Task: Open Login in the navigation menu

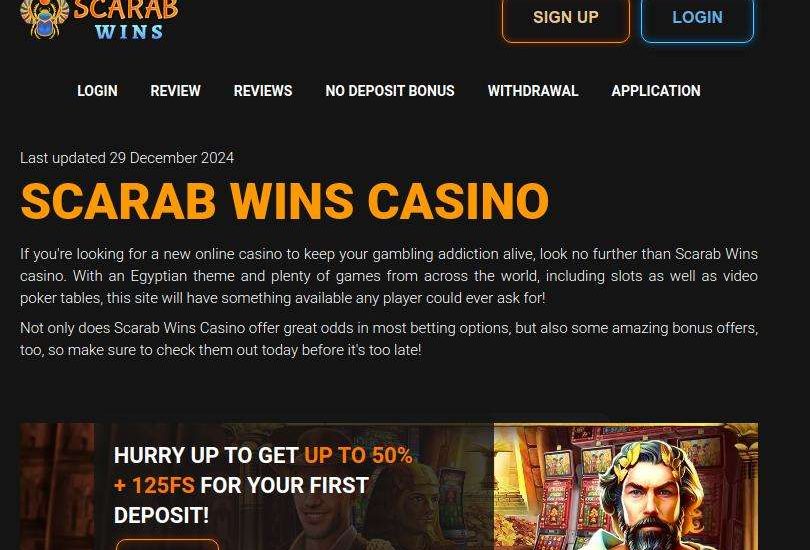Action: tap(97, 91)
